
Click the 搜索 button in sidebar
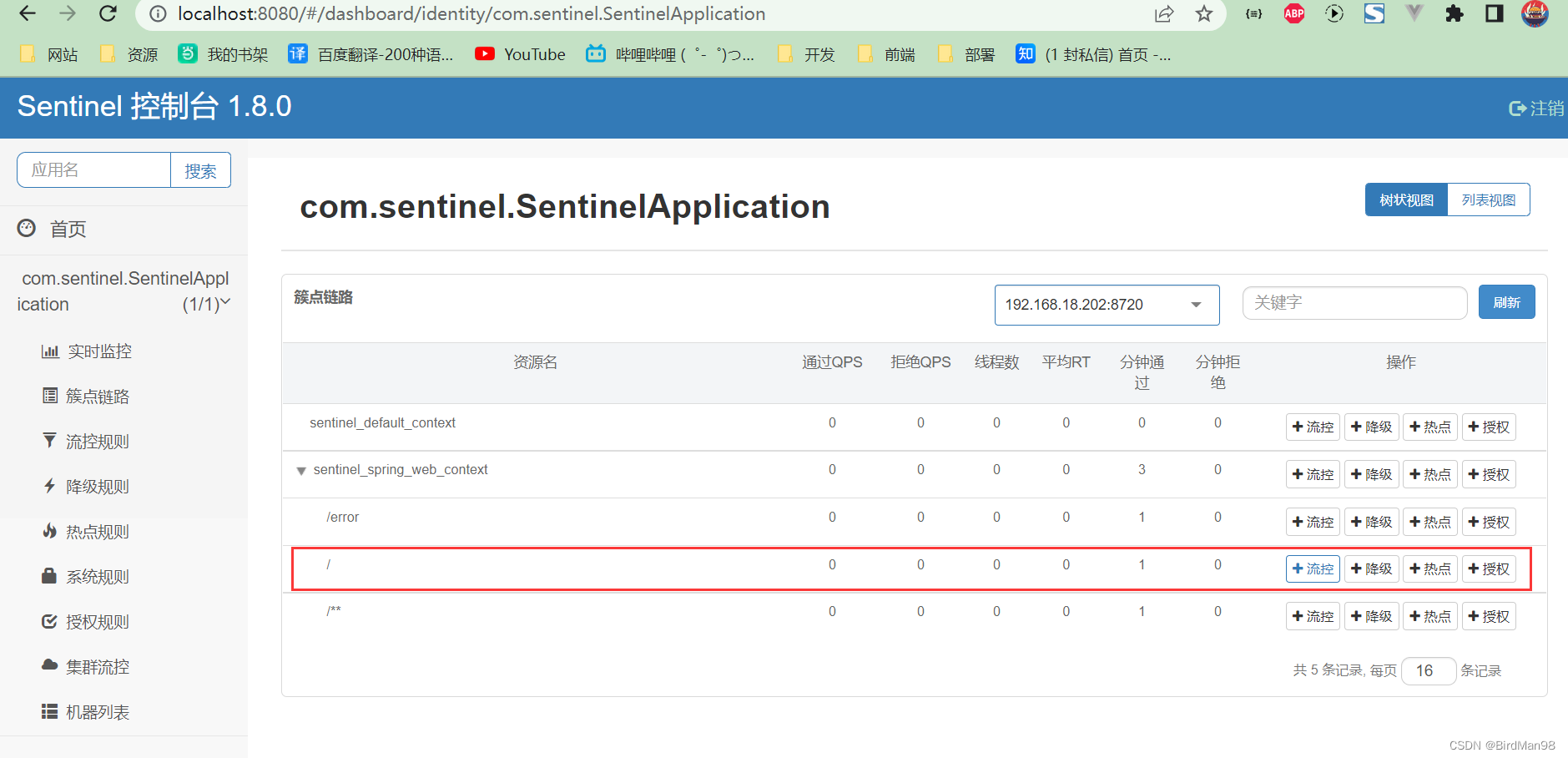pos(200,170)
